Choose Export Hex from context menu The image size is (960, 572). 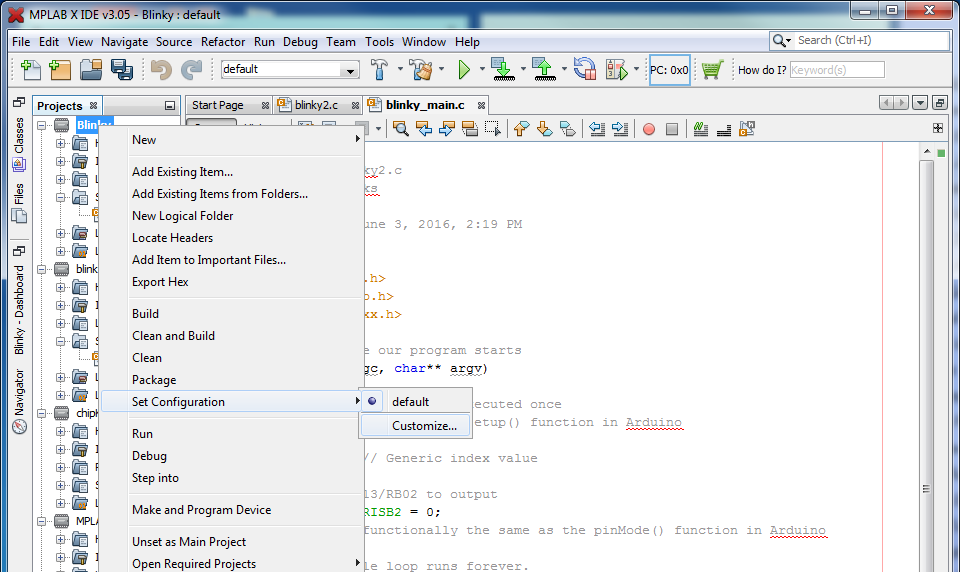(x=160, y=282)
